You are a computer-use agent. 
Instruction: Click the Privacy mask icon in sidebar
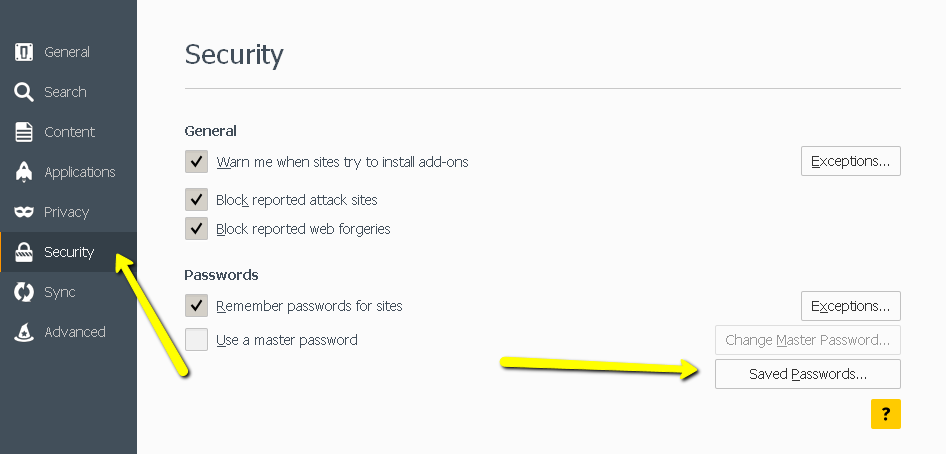[x=24, y=212]
